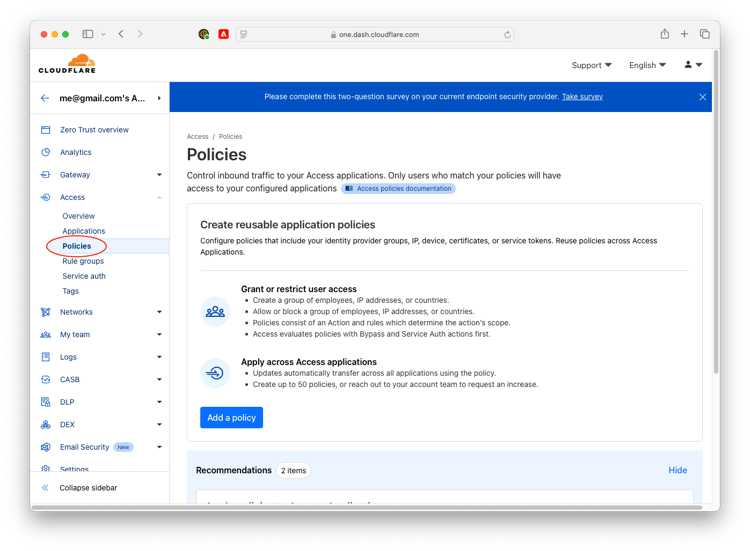Select Applications under Access
This screenshot has width=750, height=551.
(x=84, y=231)
